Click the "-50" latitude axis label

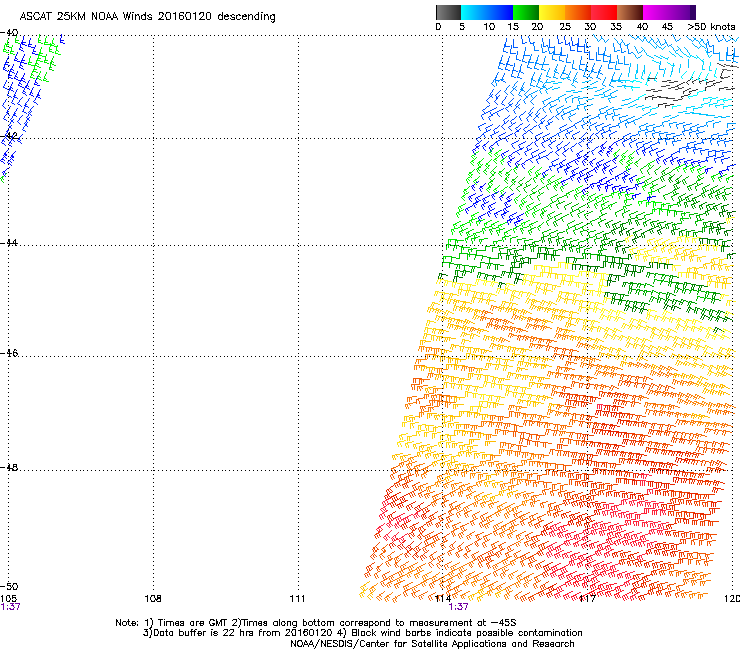(x=9, y=586)
